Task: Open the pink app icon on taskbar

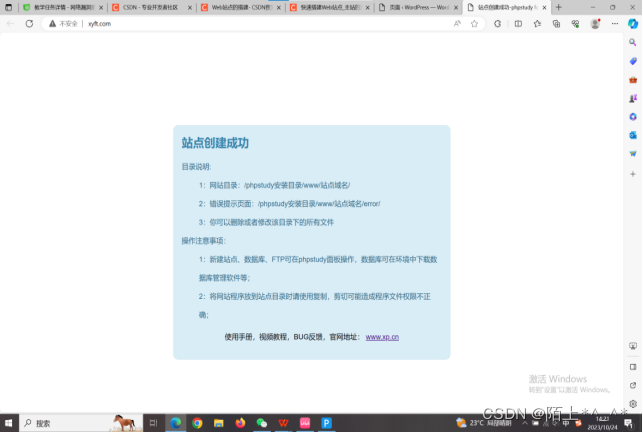Action: click(305, 423)
